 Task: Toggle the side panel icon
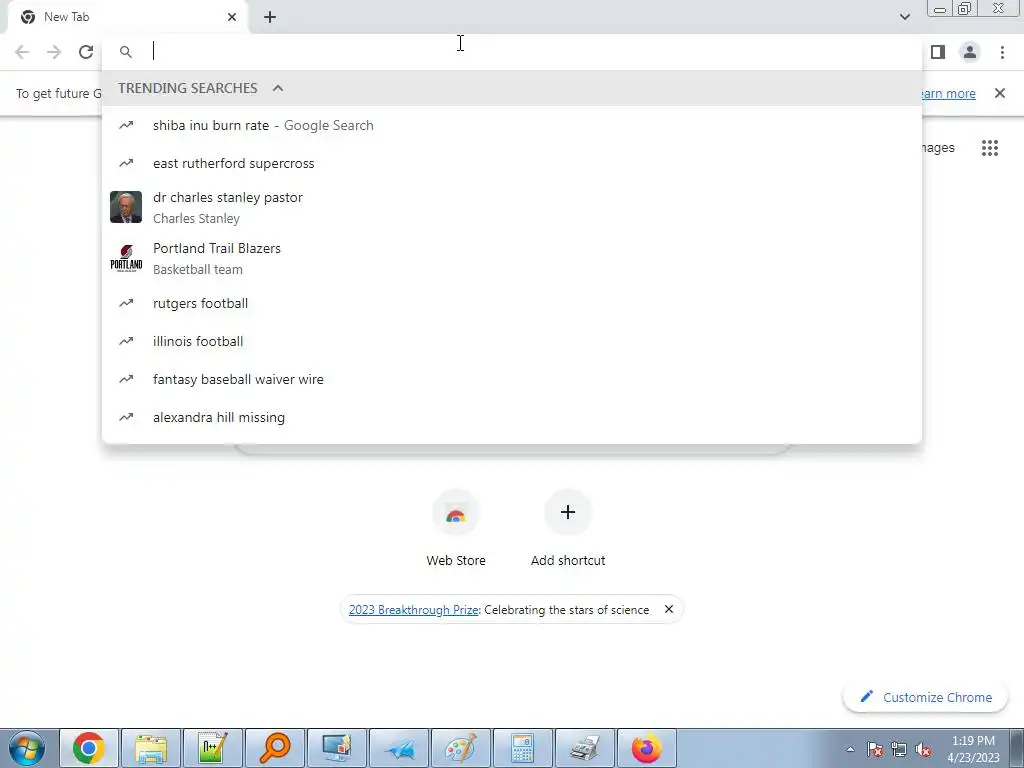coord(938,52)
